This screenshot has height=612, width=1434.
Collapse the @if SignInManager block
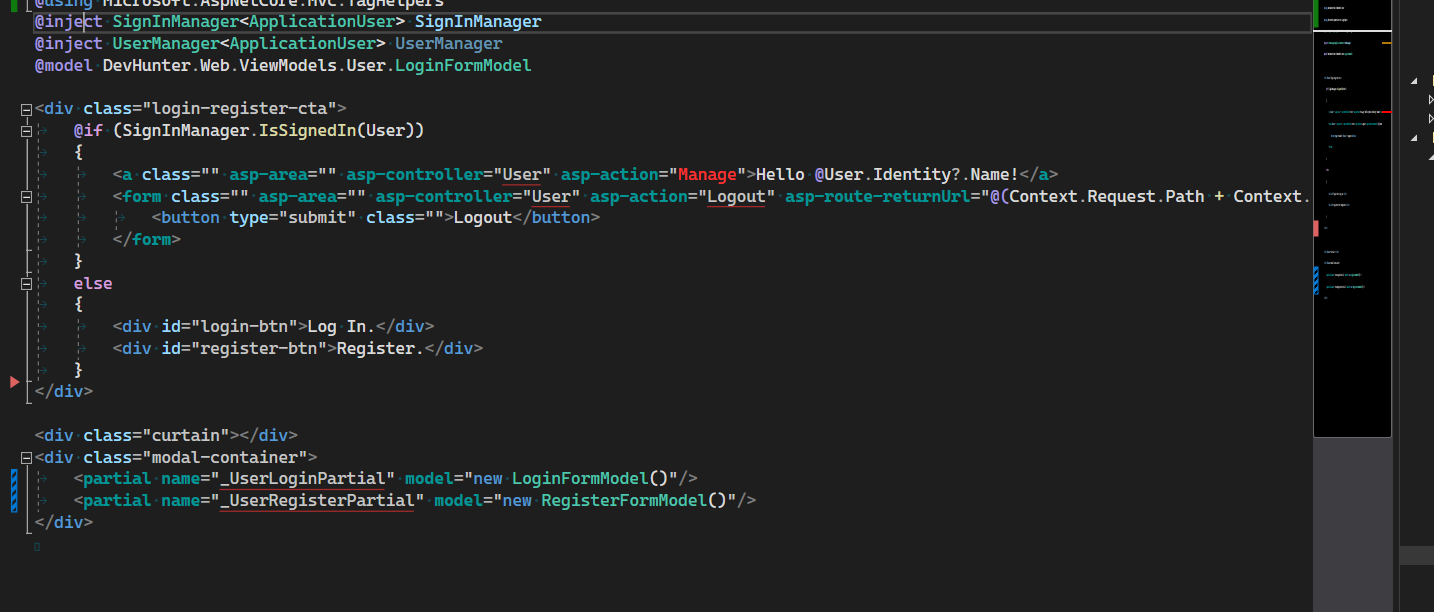pyautogui.click(x=26, y=131)
